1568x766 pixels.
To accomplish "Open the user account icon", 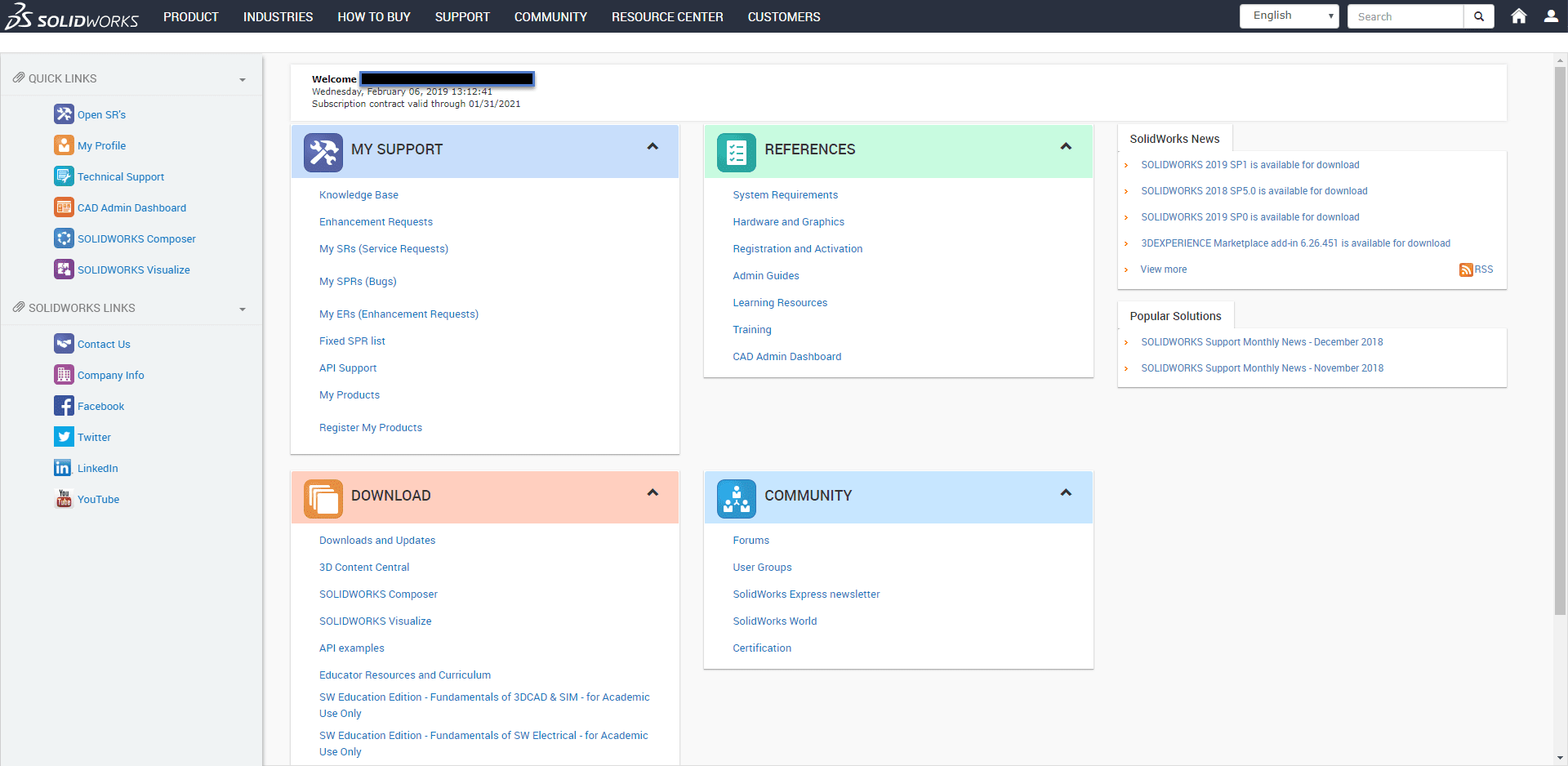I will (1551, 16).
